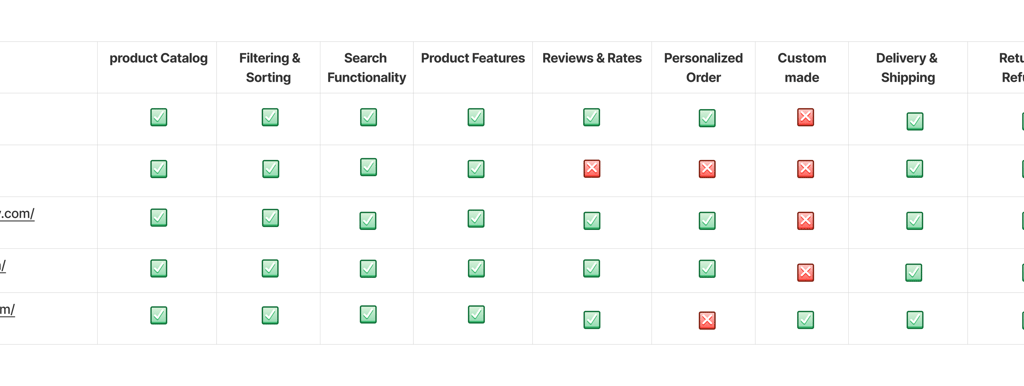Open the link ending in .com/

17,214
